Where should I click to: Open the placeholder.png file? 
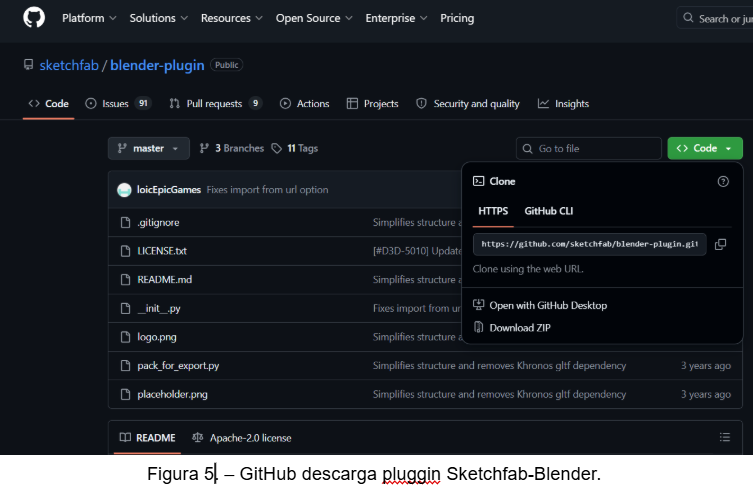pos(172,394)
